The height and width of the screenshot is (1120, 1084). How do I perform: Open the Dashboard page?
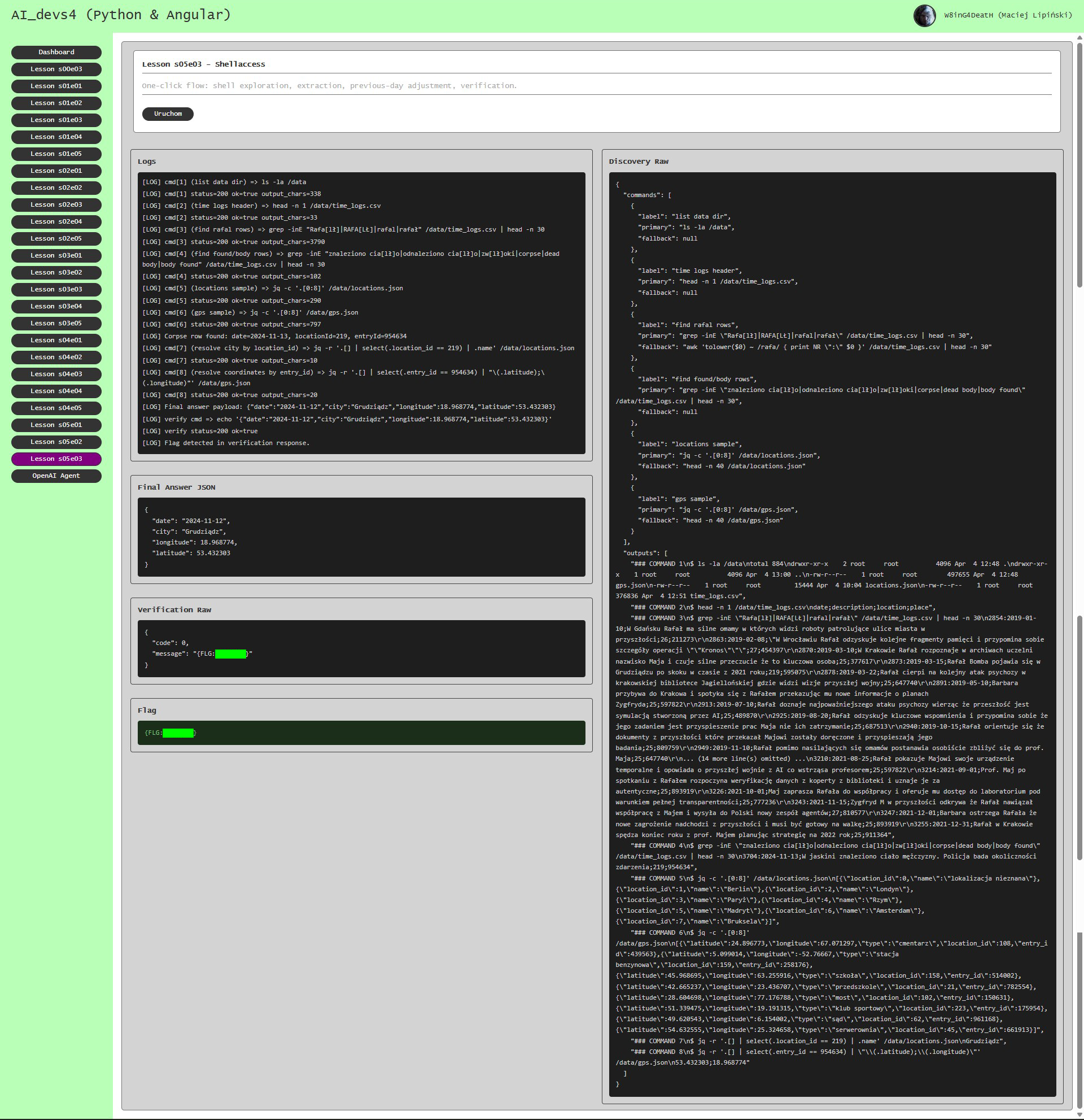tap(56, 52)
